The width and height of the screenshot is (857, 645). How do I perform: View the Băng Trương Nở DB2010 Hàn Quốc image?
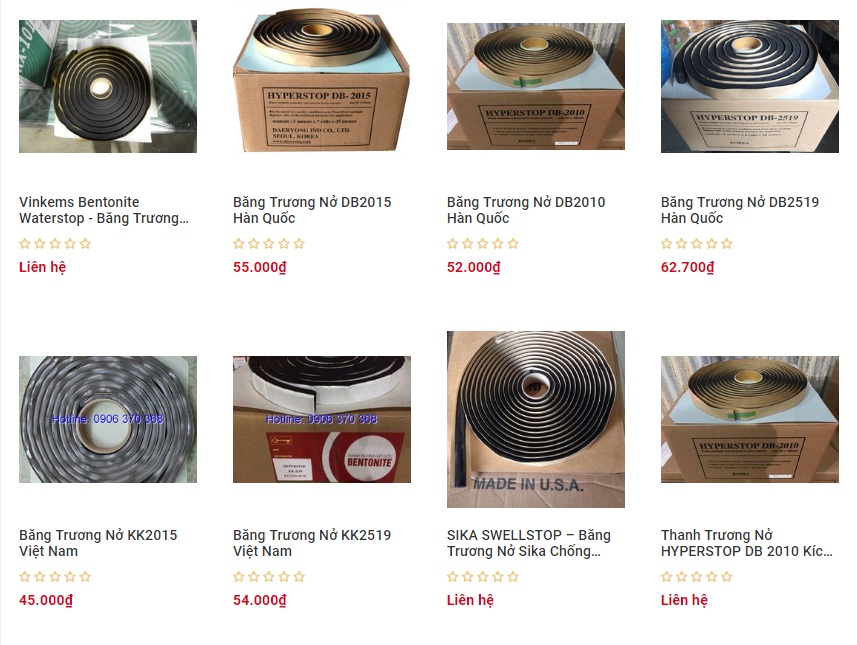pos(536,86)
